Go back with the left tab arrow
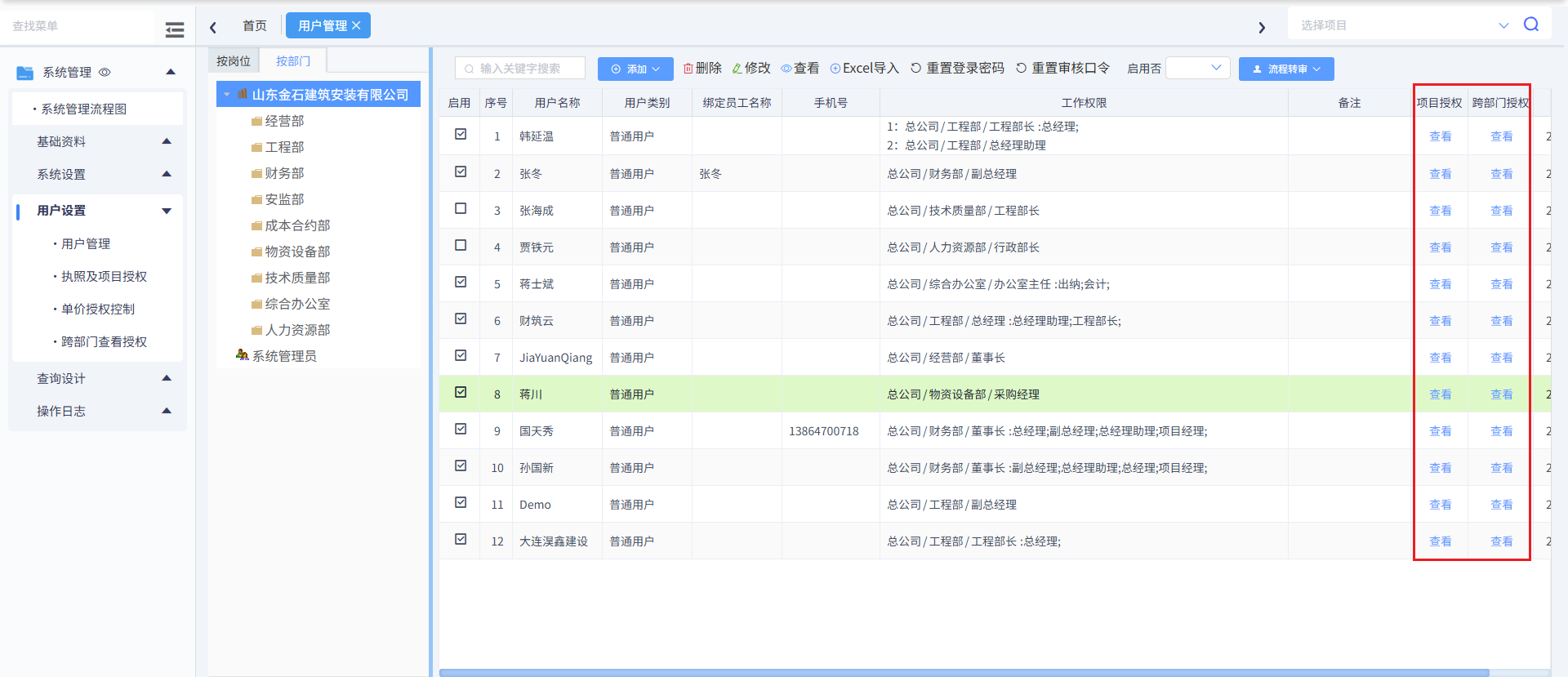Screen dimensions: 1568x677 [213, 27]
